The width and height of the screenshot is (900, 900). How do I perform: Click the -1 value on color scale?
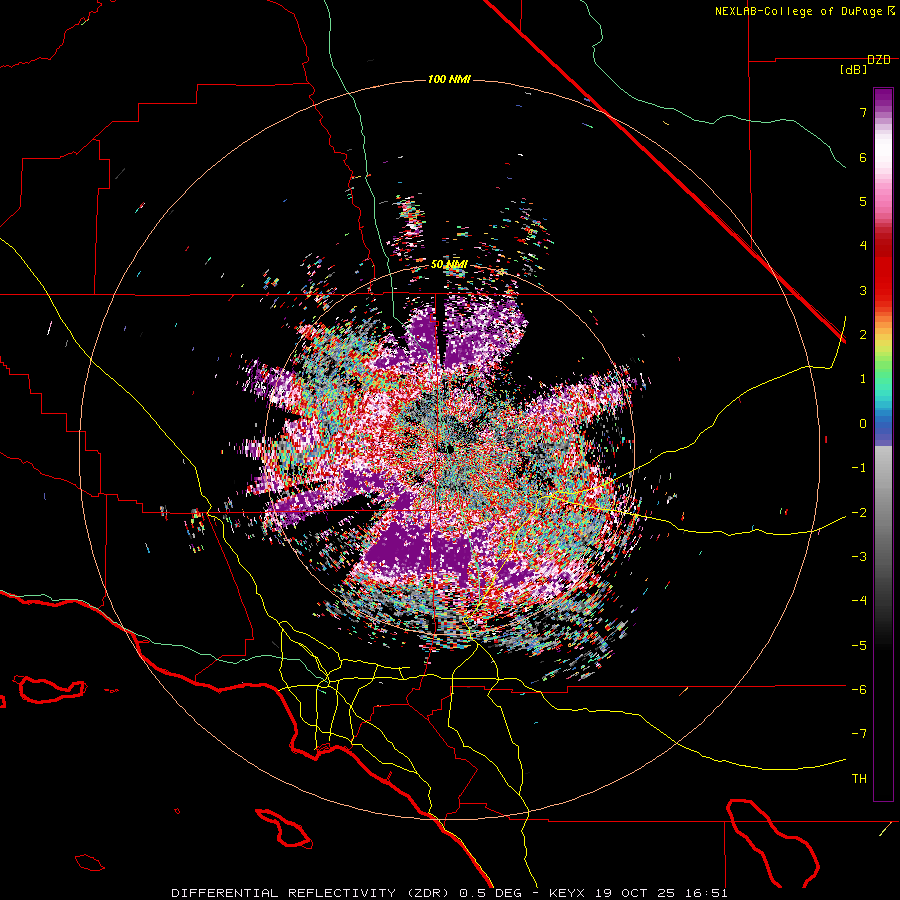[x=859, y=468]
